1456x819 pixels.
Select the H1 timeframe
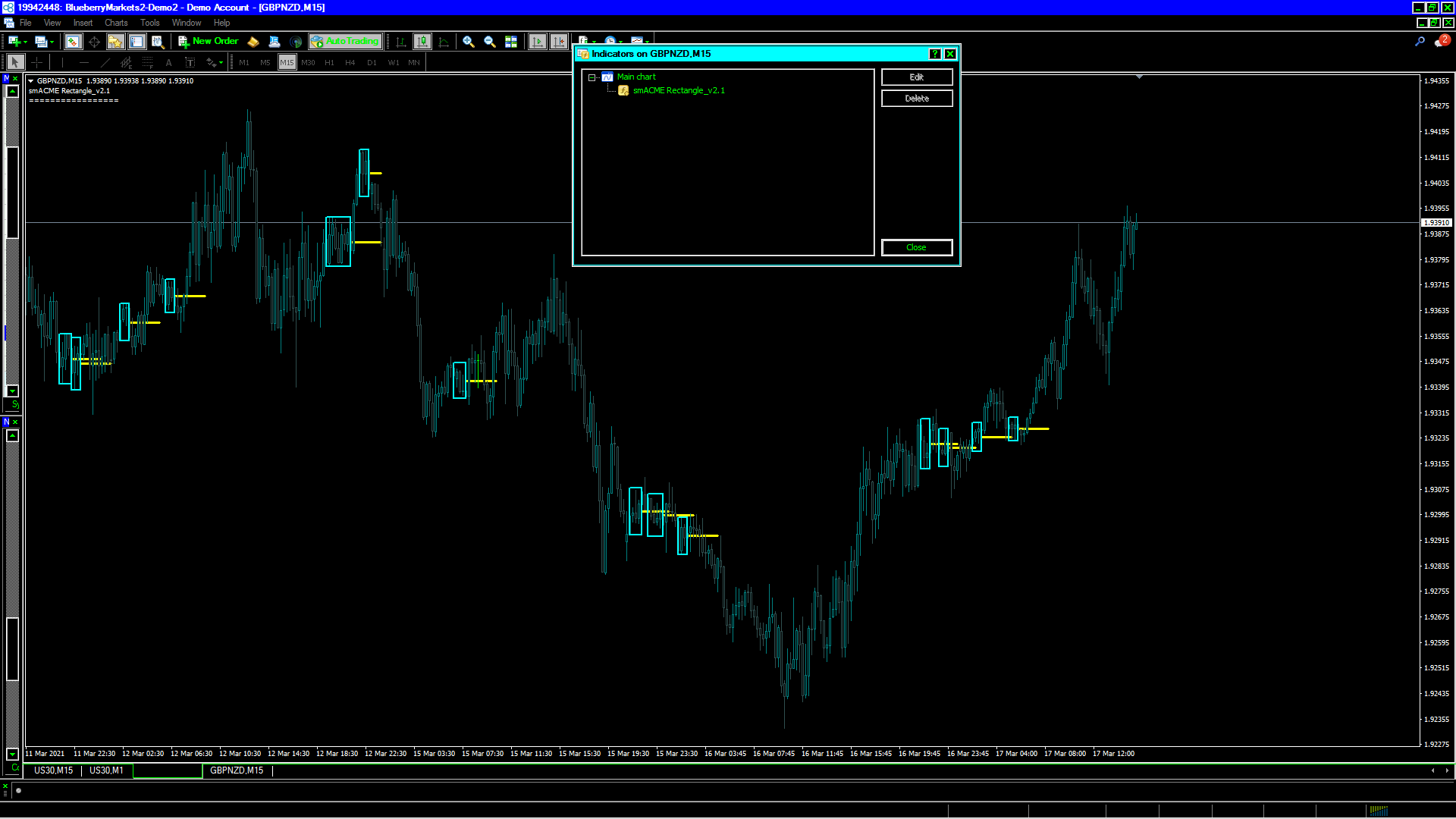click(329, 62)
